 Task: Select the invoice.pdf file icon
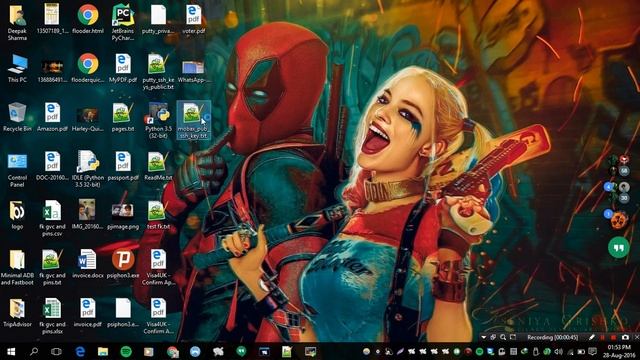pyautogui.click(x=88, y=309)
